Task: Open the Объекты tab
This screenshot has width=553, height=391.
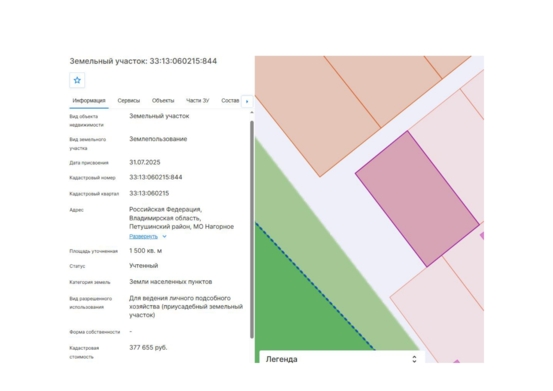Action: pos(163,100)
